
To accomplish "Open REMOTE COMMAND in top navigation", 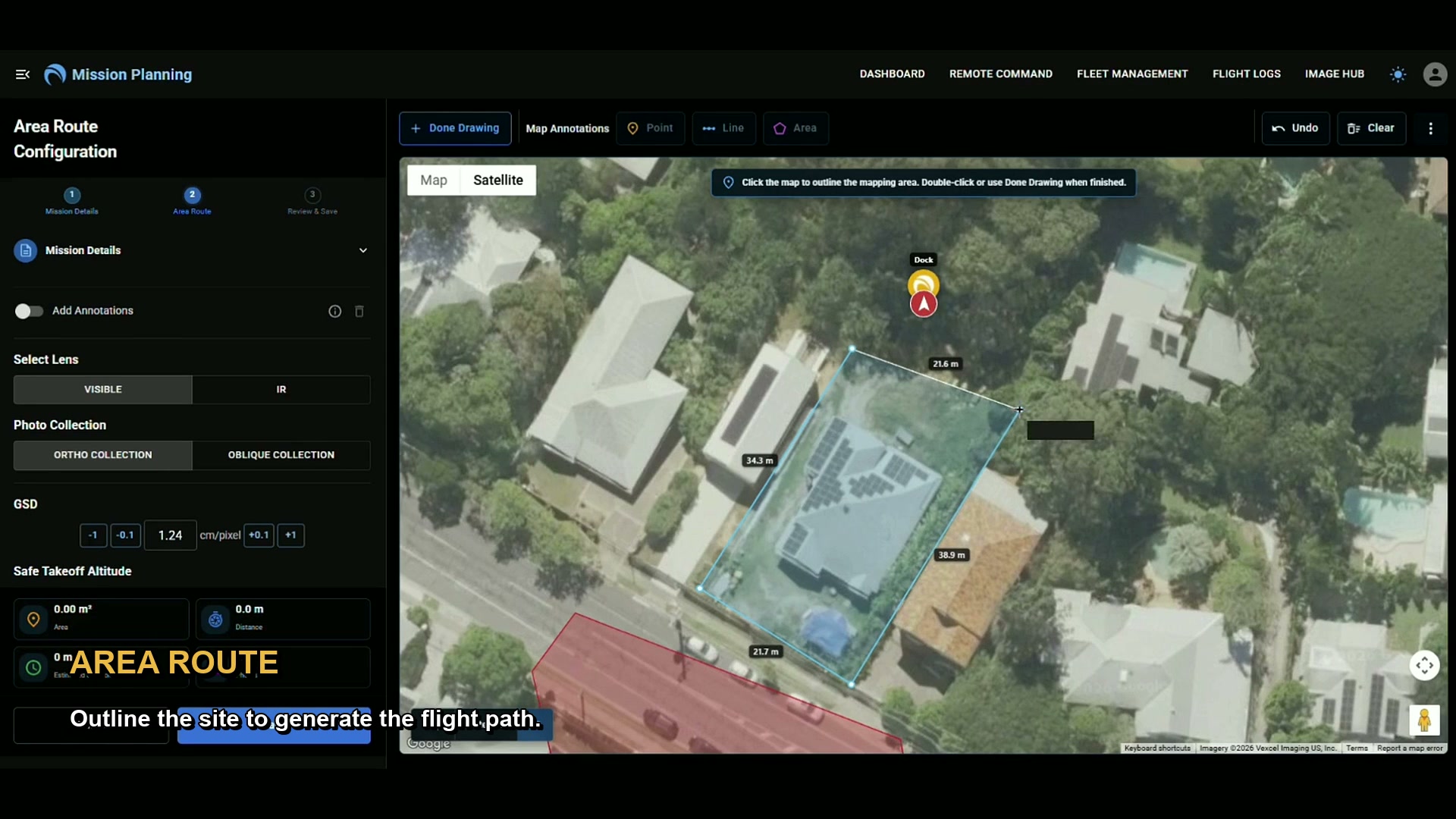I will pyautogui.click(x=1000, y=74).
